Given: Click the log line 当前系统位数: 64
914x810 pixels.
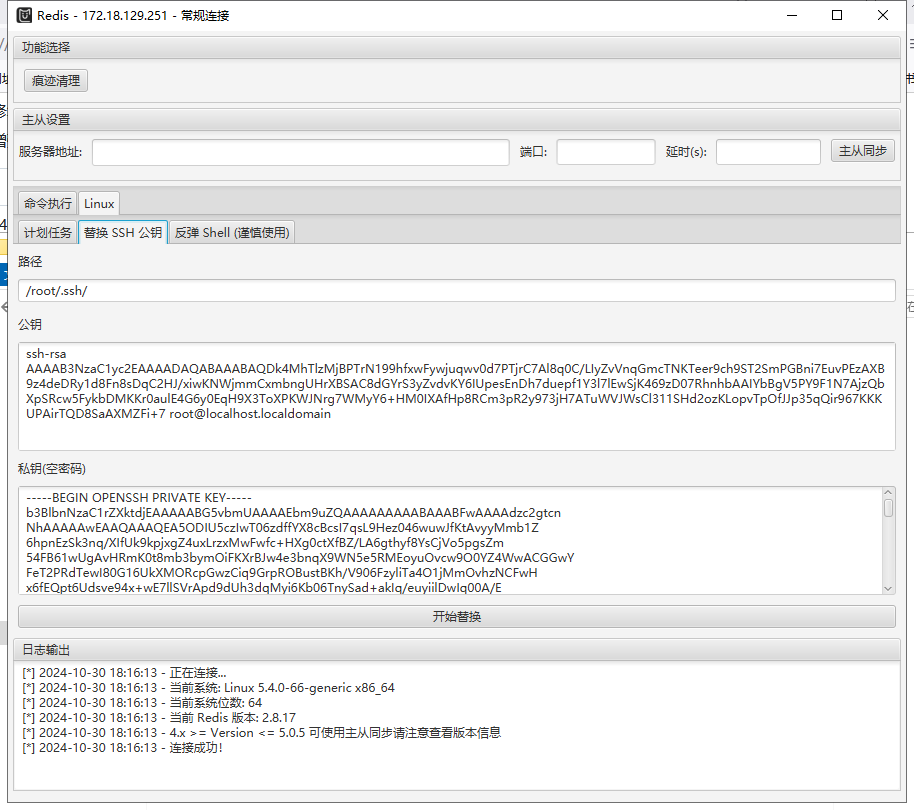Looking at the screenshot, I should coord(142,703).
